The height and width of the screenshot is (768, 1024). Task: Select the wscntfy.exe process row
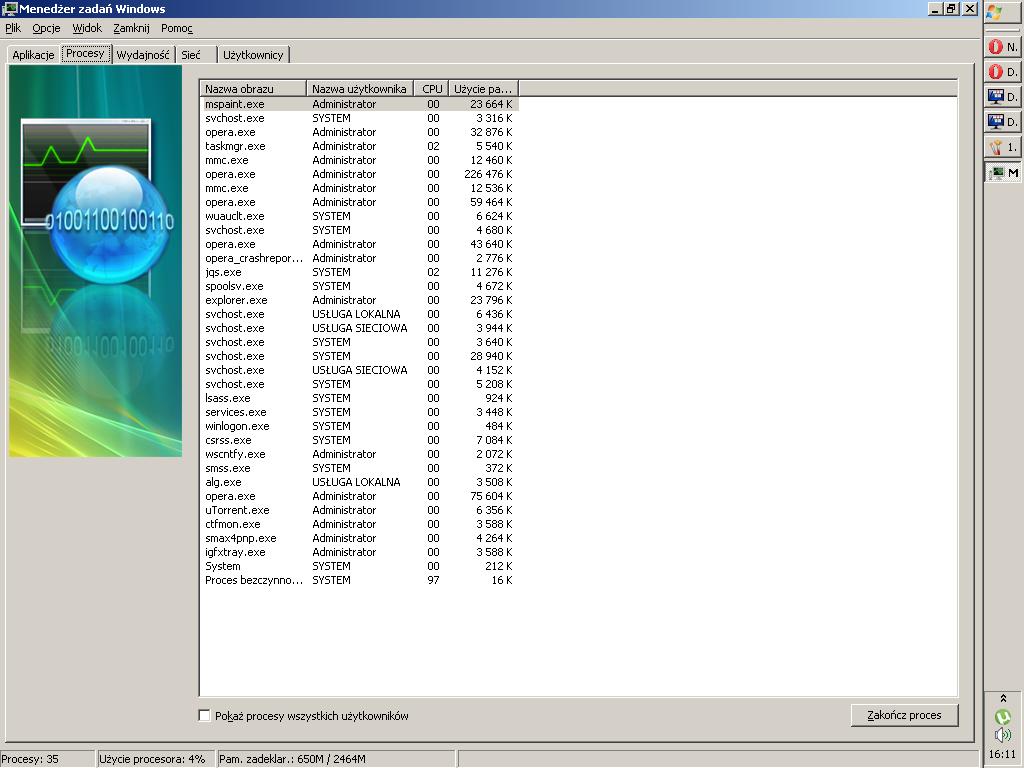click(359, 454)
